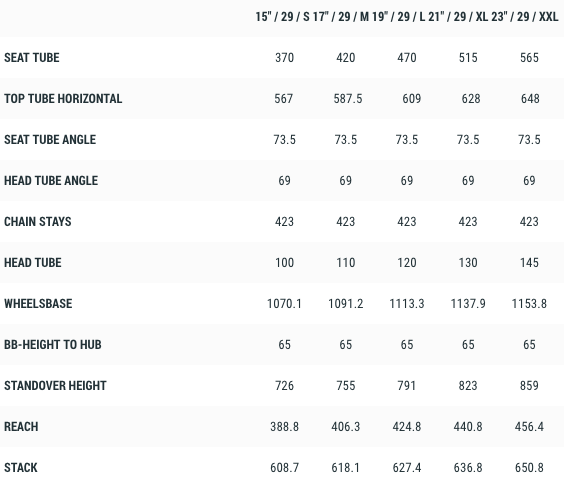Select the TOP TUBE HORIZONTAL label
Viewport: 564px width, 488px height.
pos(63,99)
